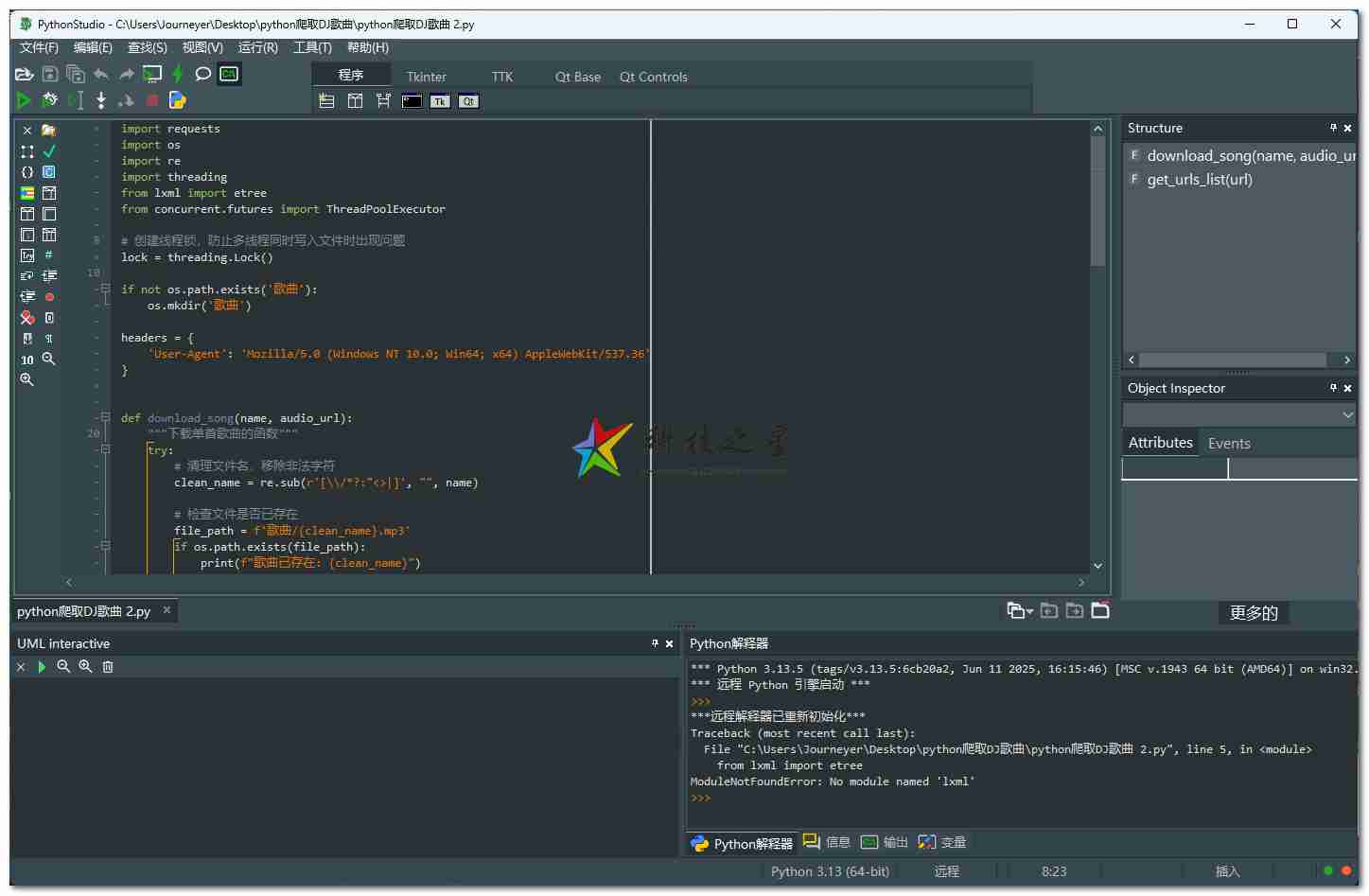Open the Object Inspector dropdown

click(1347, 414)
